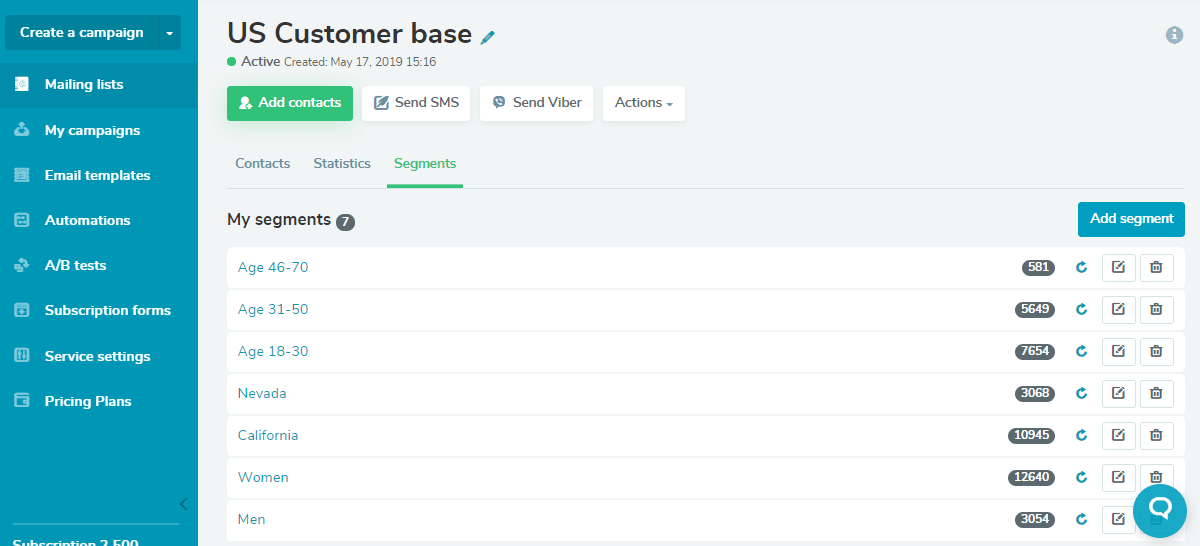Refresh the Age 46-70 segment count

pyautogui.click(x=1081, y=267)
